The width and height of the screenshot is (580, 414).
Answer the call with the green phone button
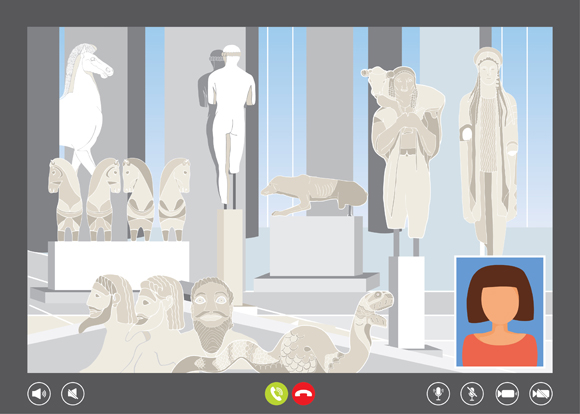coord(276,394)
